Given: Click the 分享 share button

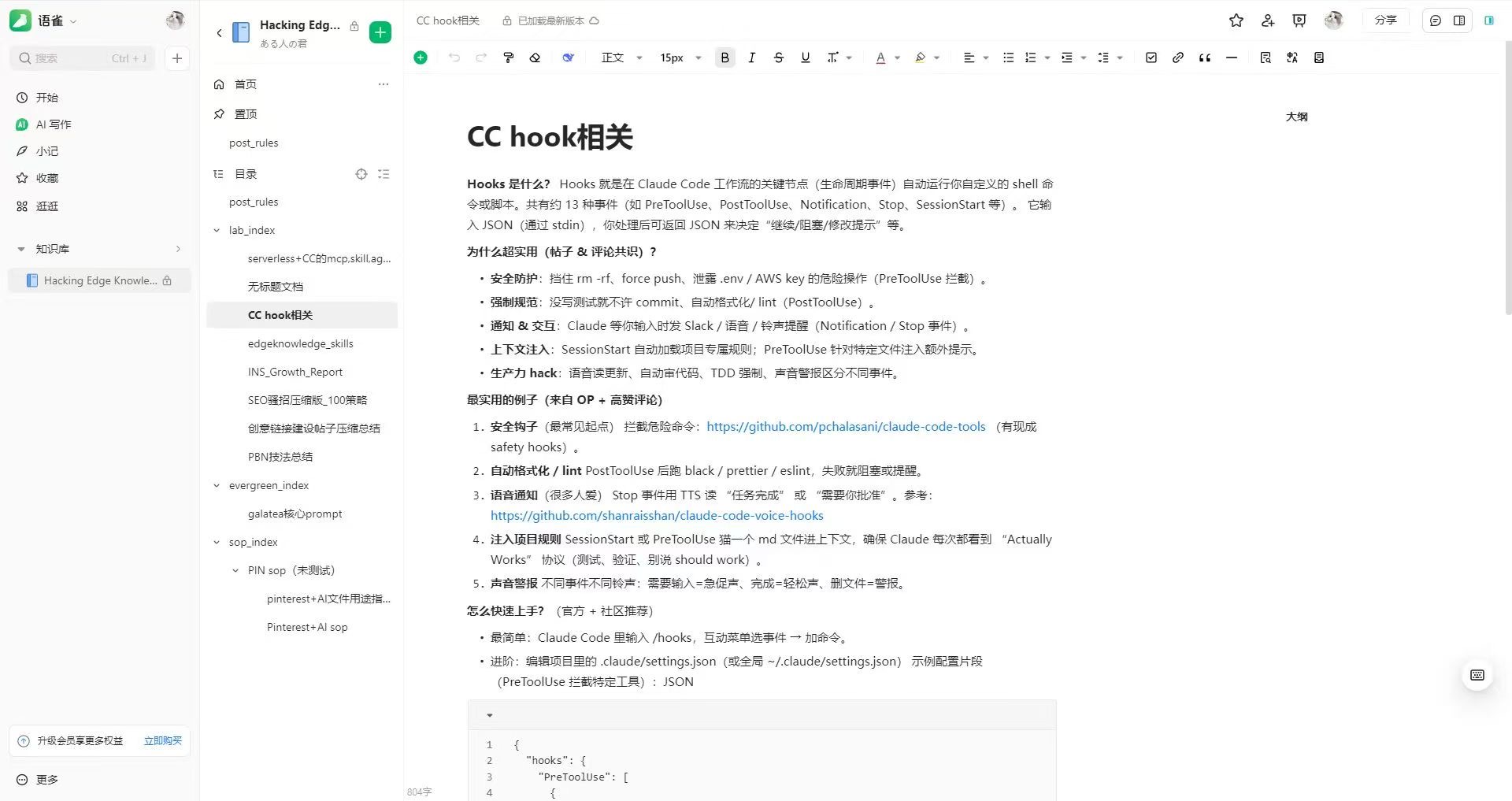Looking at the screenshot, I should tap(1385, 20).
